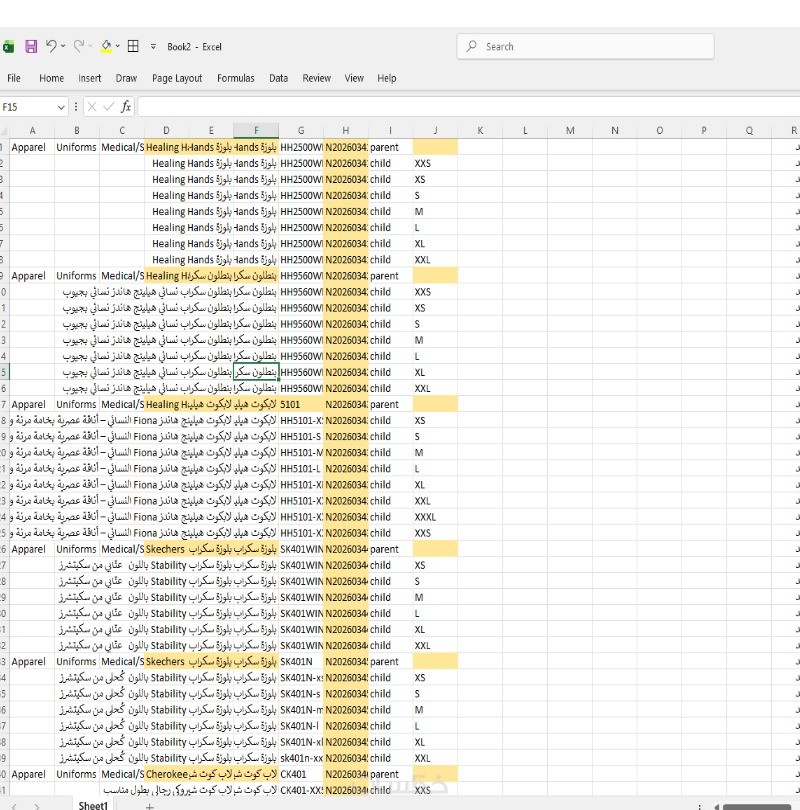Click the Undo arrow icon
This screenshot has width=800, height=810.
(51, 46)
